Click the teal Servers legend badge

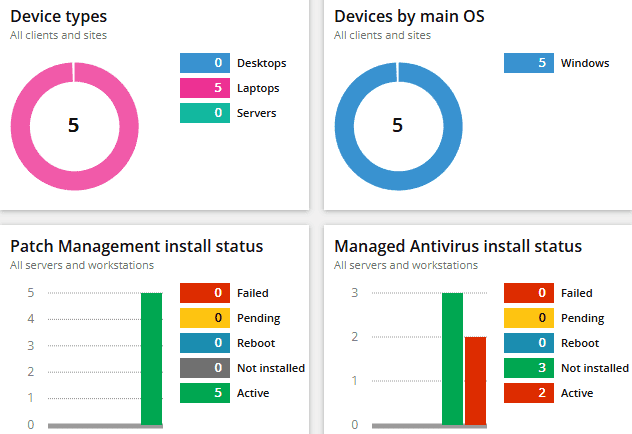205,113
